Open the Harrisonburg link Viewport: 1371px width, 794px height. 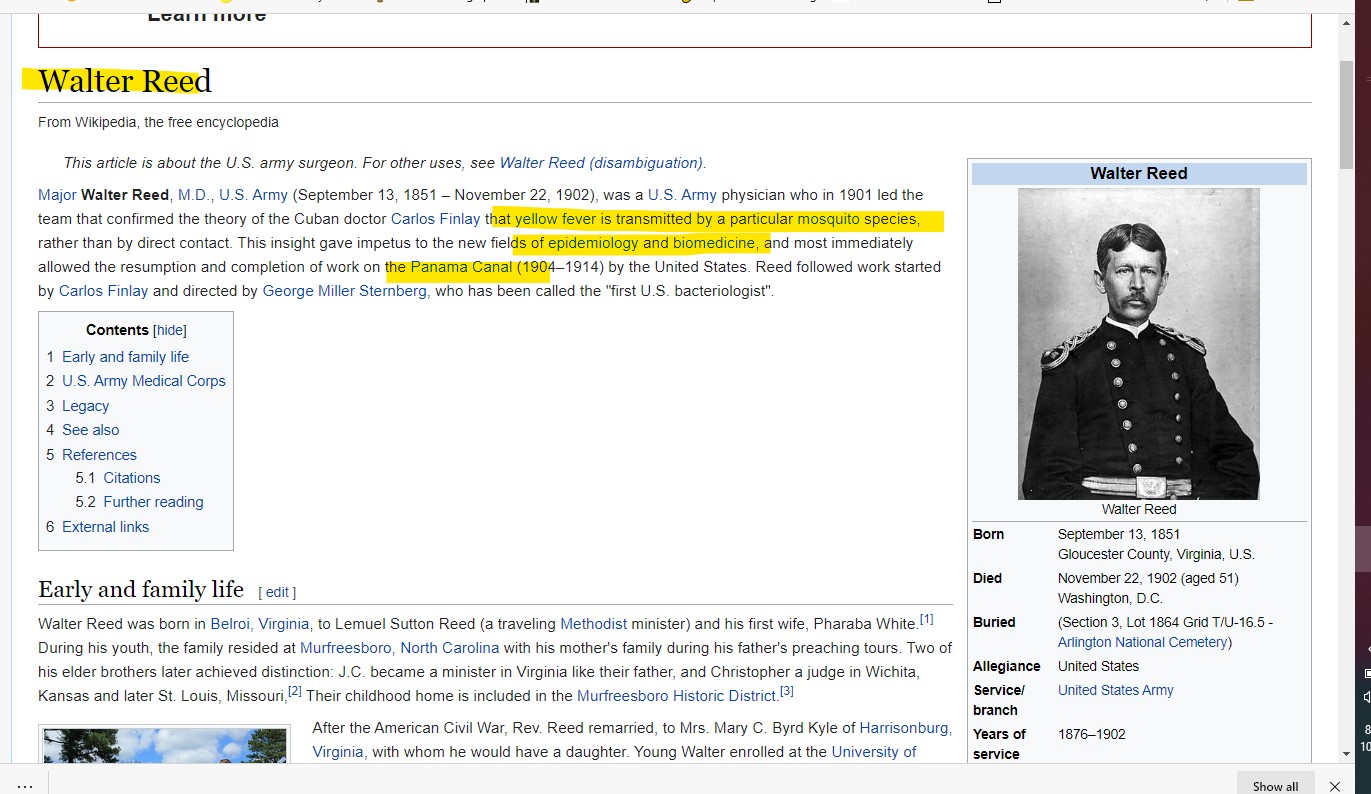coord(904,728)
